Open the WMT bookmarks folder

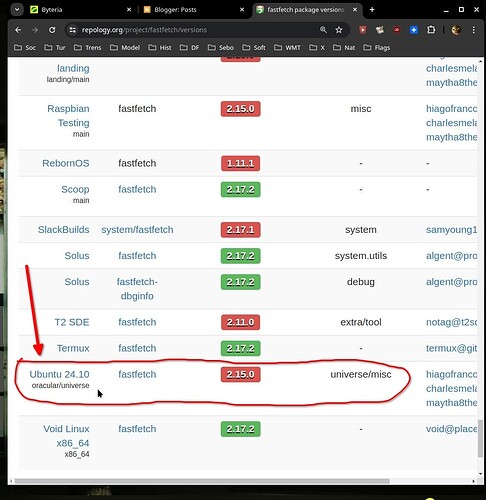(x=287, y=48)
